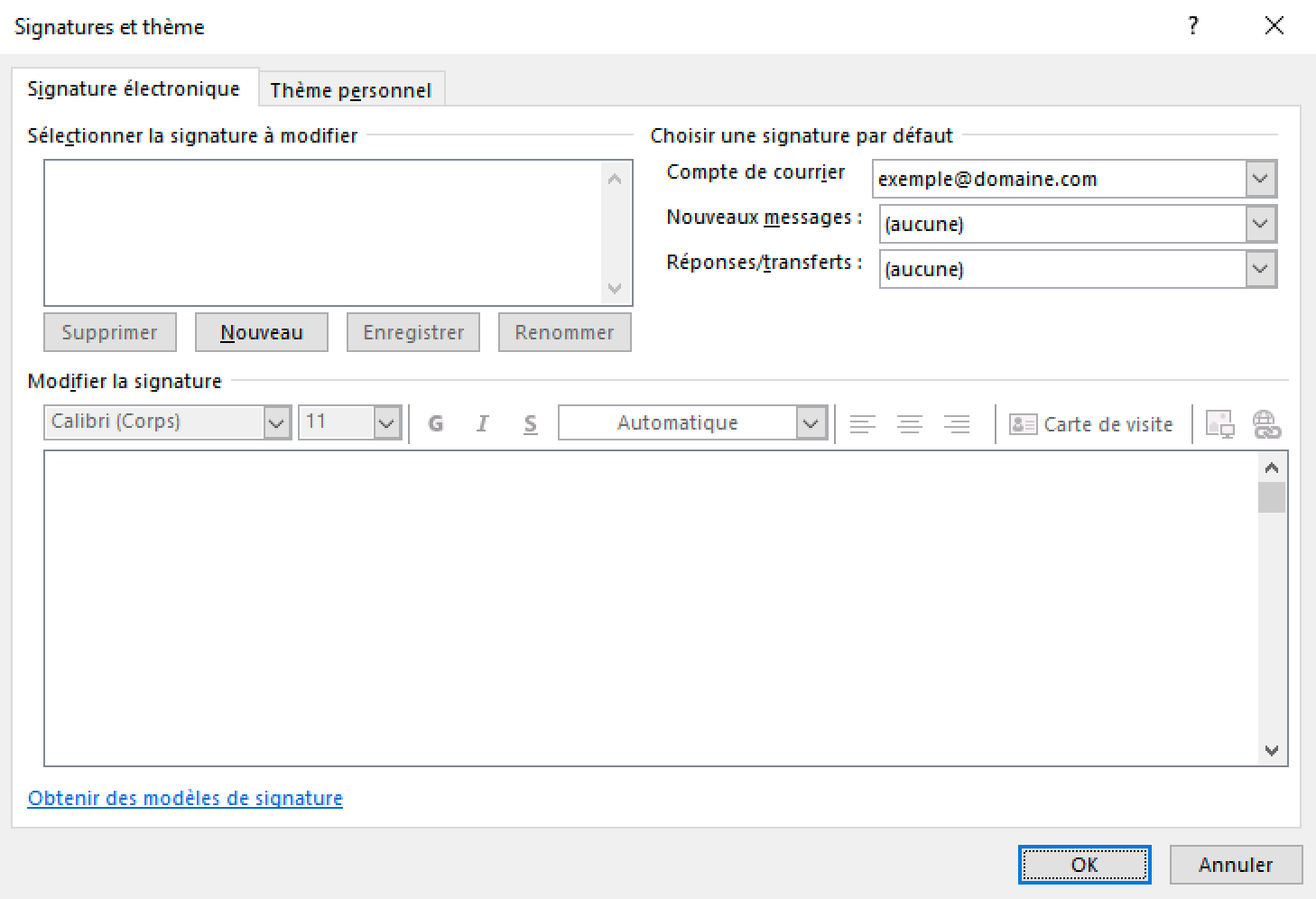The height and width of the screenshot is (899, 1316).
Task: Change the Calibri (Corps) font
Action: (x=276, y=422)
